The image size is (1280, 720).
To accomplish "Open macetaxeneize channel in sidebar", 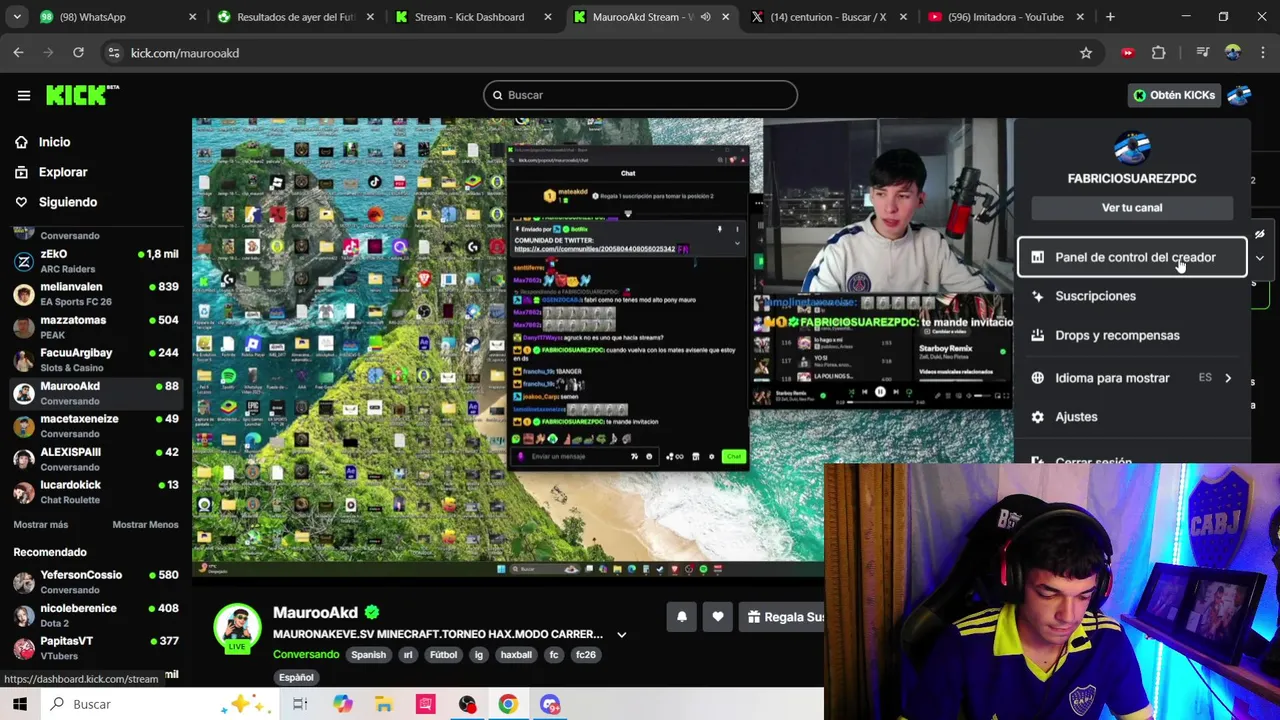I will tap(96, 426).
